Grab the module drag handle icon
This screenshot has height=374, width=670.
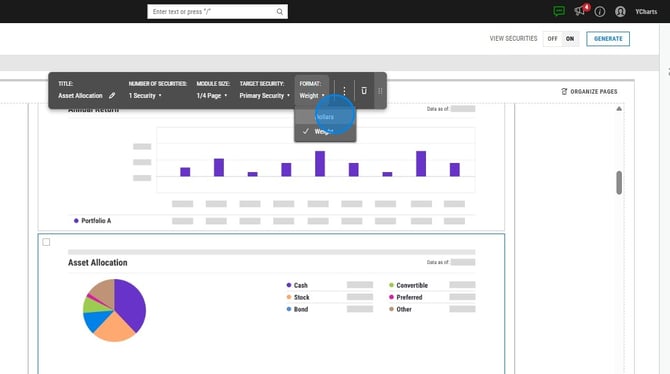380,91
